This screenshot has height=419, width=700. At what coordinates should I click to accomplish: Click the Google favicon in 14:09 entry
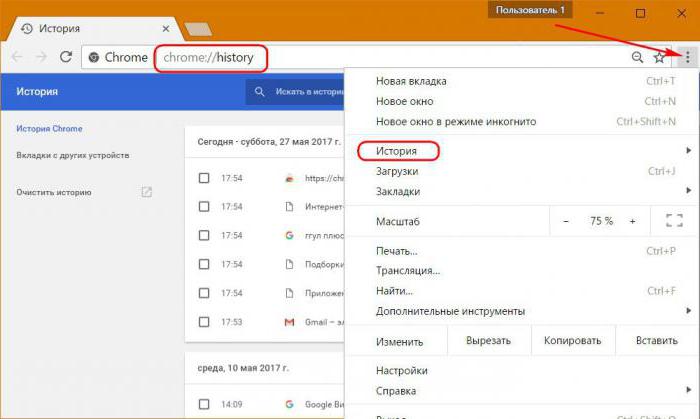pos(289,404)
